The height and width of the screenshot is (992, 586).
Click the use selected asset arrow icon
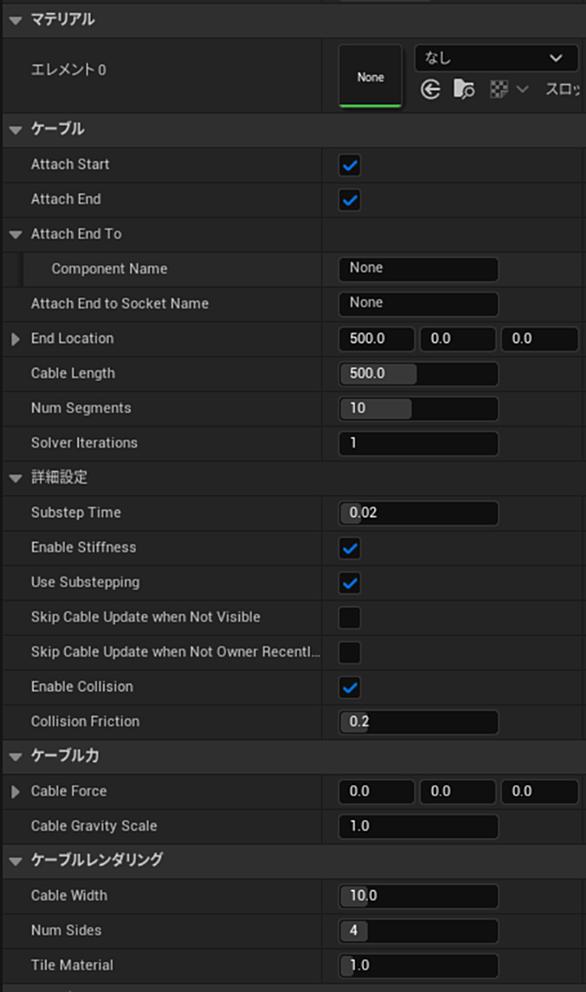[x=430, y=90]
